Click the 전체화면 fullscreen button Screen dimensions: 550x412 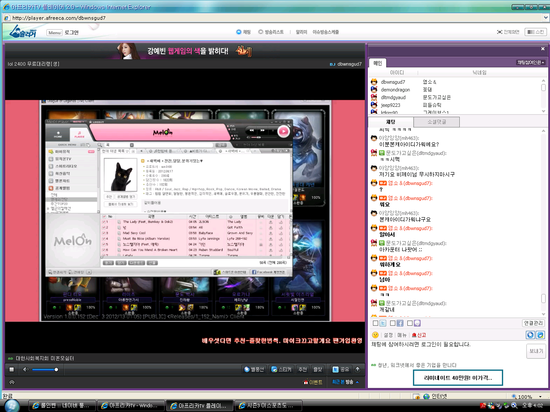coord(508,32)
